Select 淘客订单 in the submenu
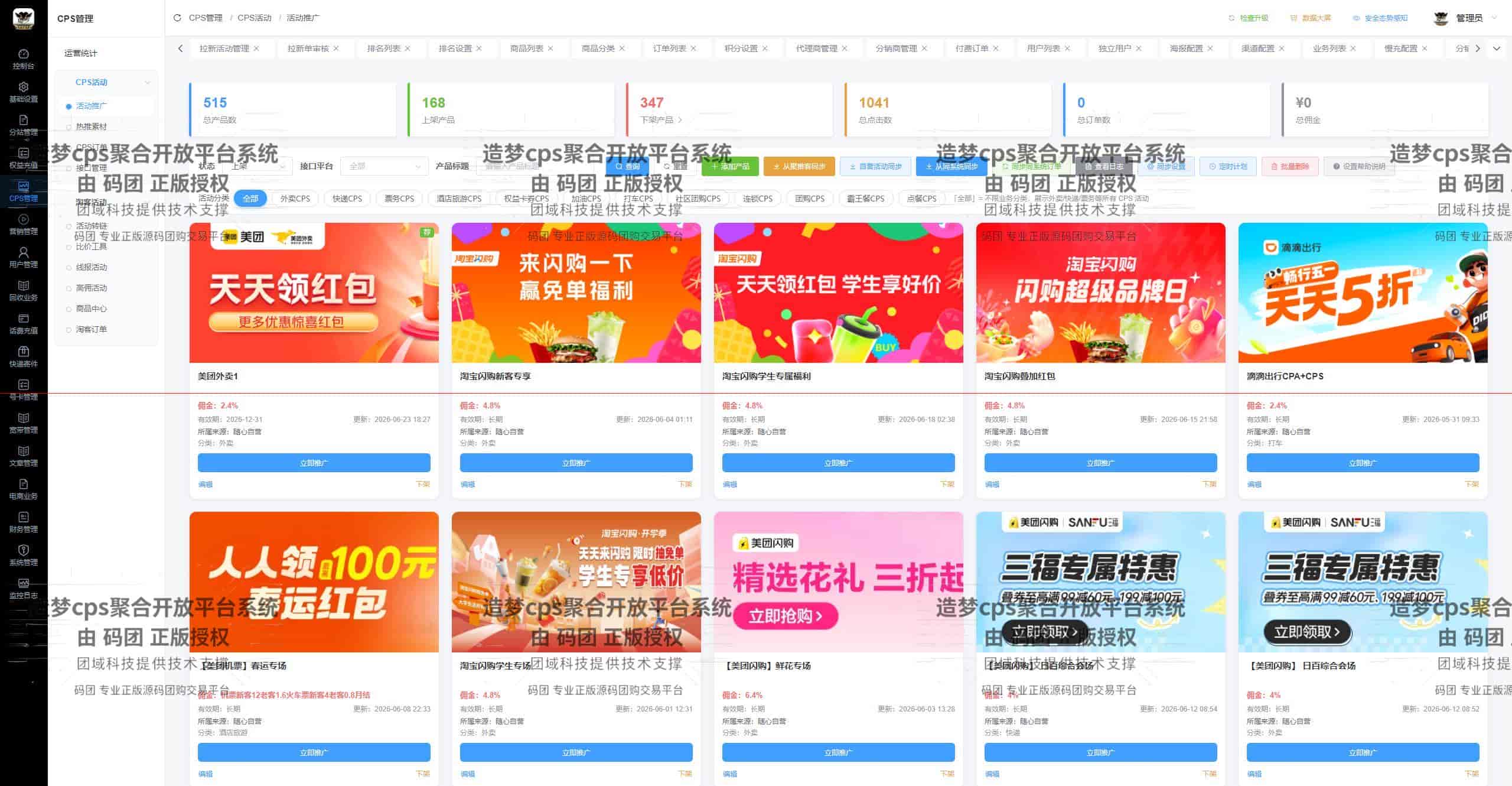This screenshot has height=786, width=1512. pyautogui.click(x=92, y=329)
